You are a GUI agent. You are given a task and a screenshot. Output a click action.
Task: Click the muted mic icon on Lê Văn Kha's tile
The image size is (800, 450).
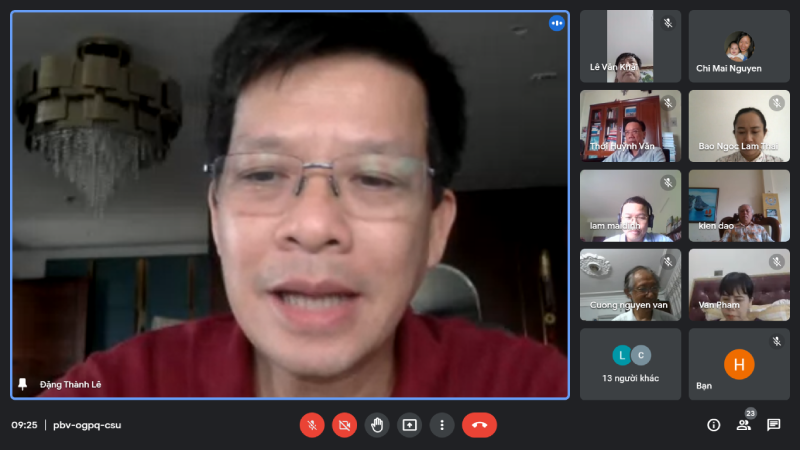[668, 23]
